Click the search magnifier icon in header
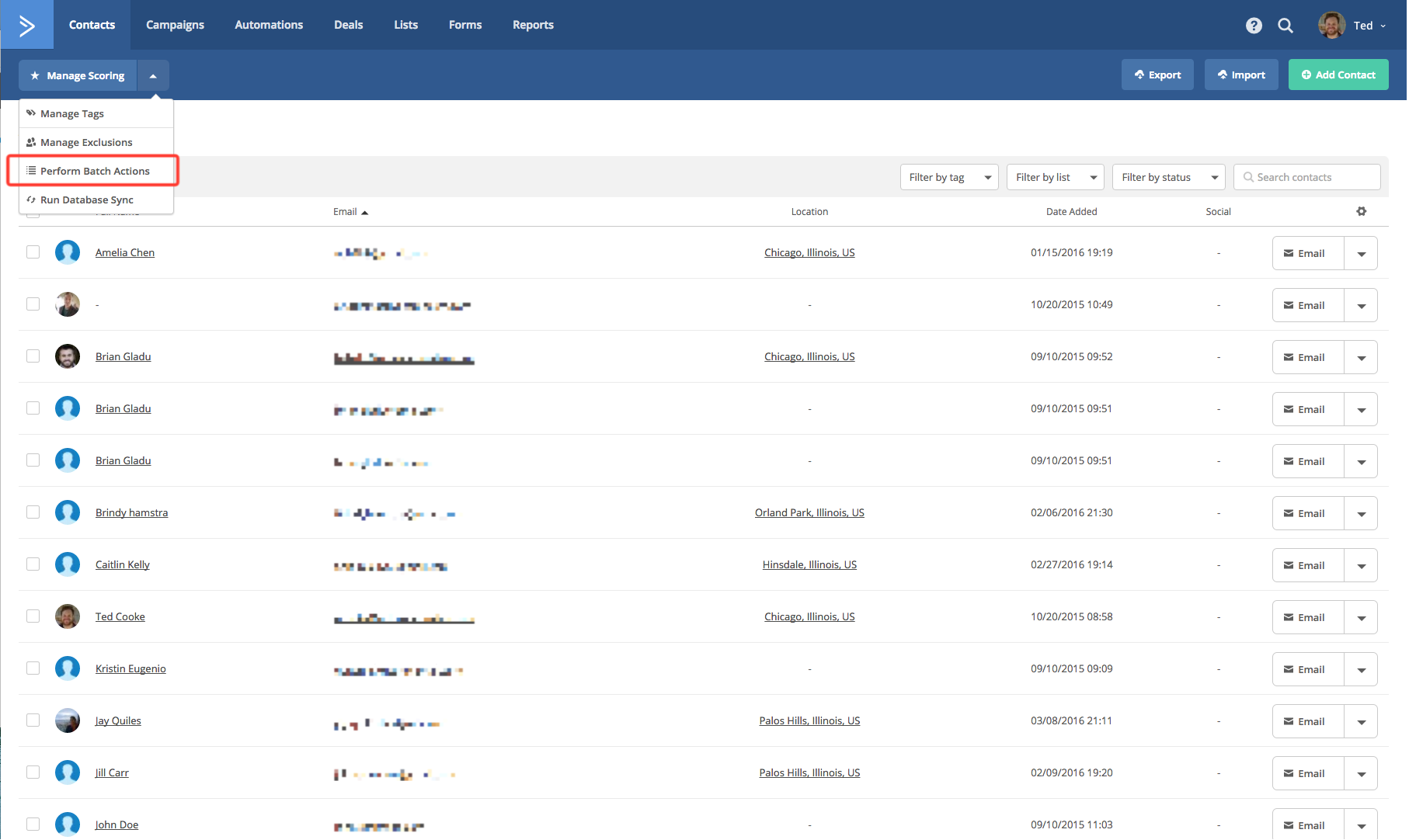Viewport: 1409px width, 840px height. click(x=1285, y=26)
